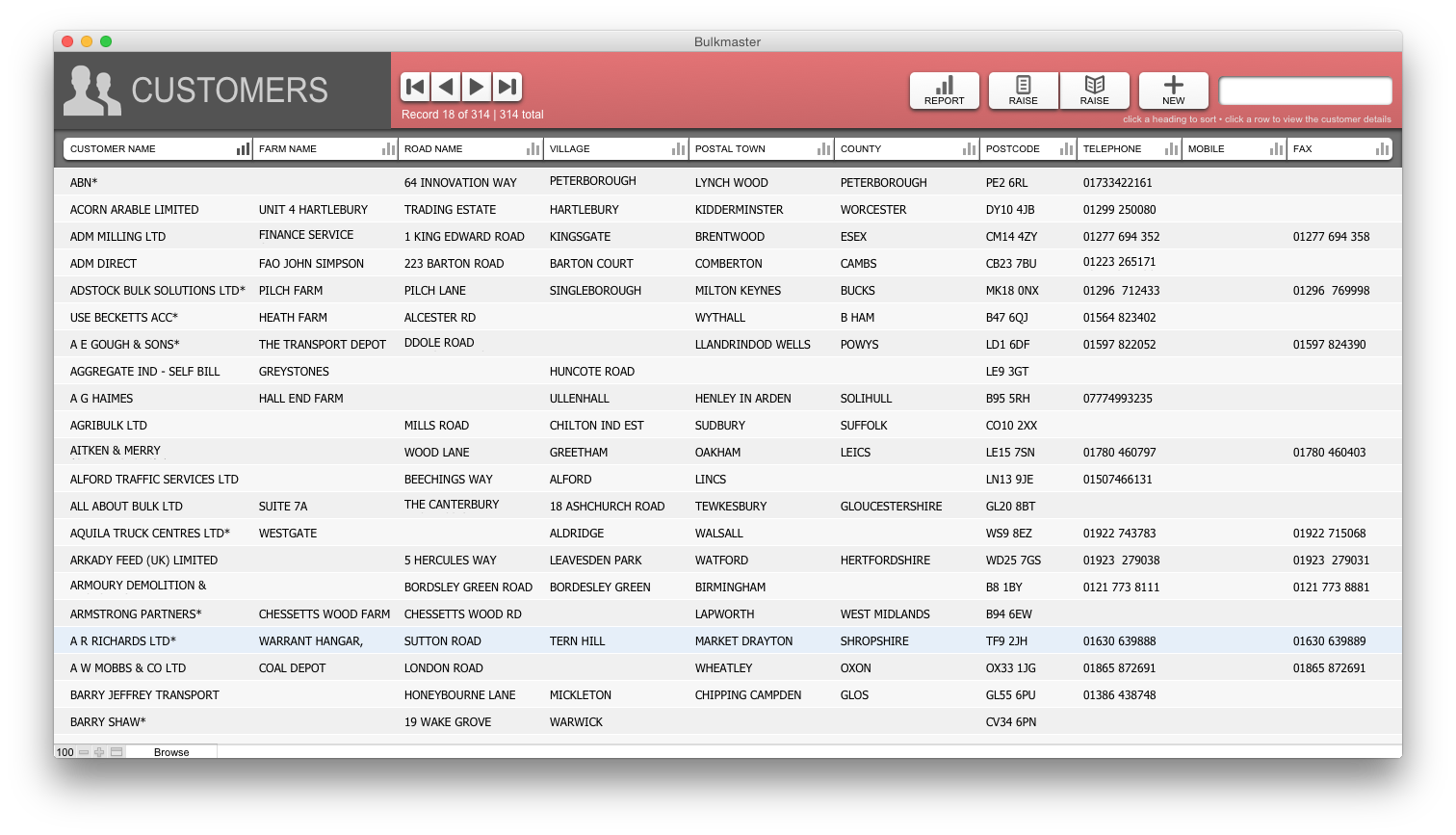Open ALFORD TRAFFIC SERVICES LTD
The width and height of the screenshot is (1456, 835).
coord(728,479)
